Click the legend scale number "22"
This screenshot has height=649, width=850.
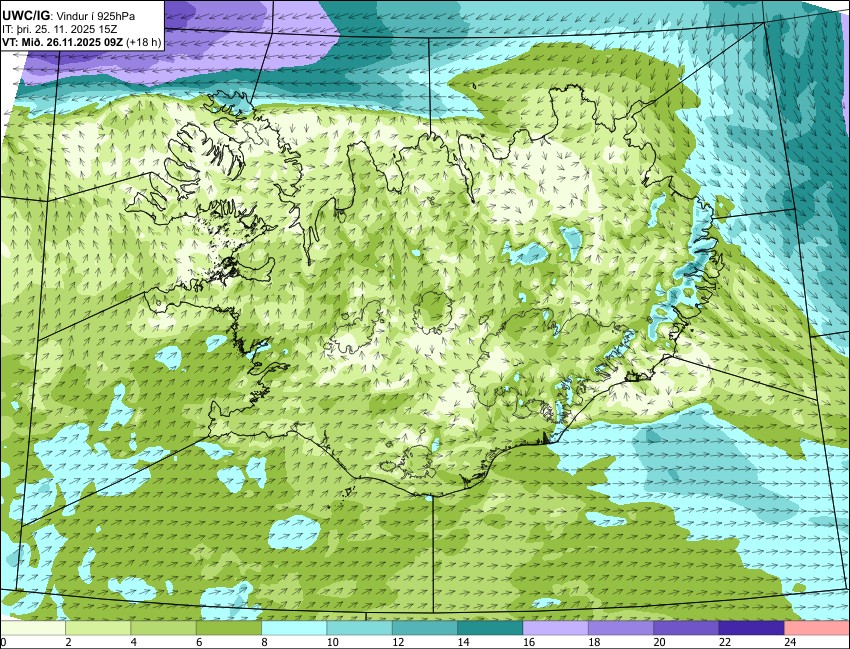[724, 642]
